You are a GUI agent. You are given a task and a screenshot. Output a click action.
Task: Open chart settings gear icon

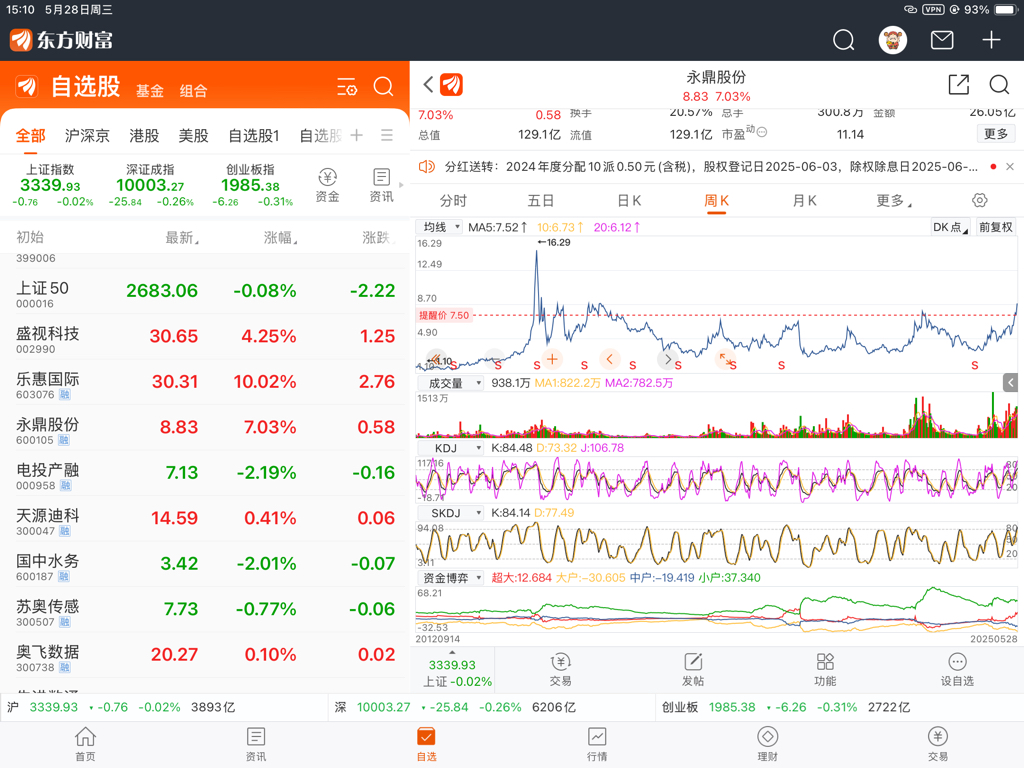point(980,200)
